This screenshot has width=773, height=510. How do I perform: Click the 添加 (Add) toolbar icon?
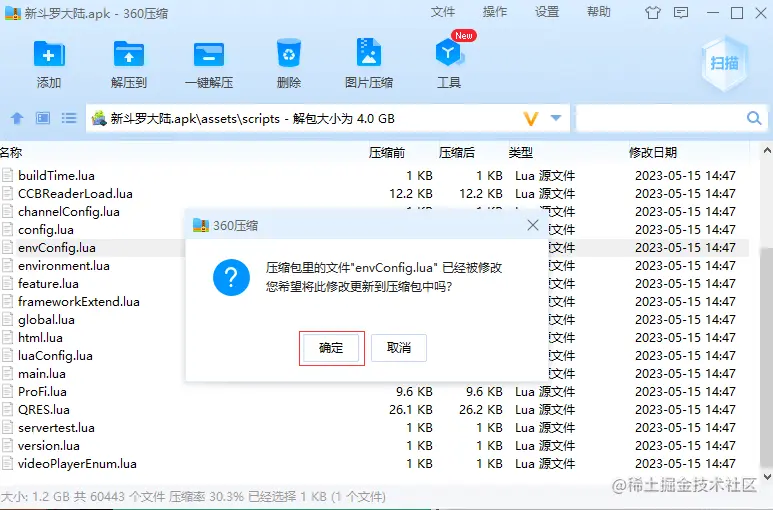pyautogui.click(x=49, y=54)
